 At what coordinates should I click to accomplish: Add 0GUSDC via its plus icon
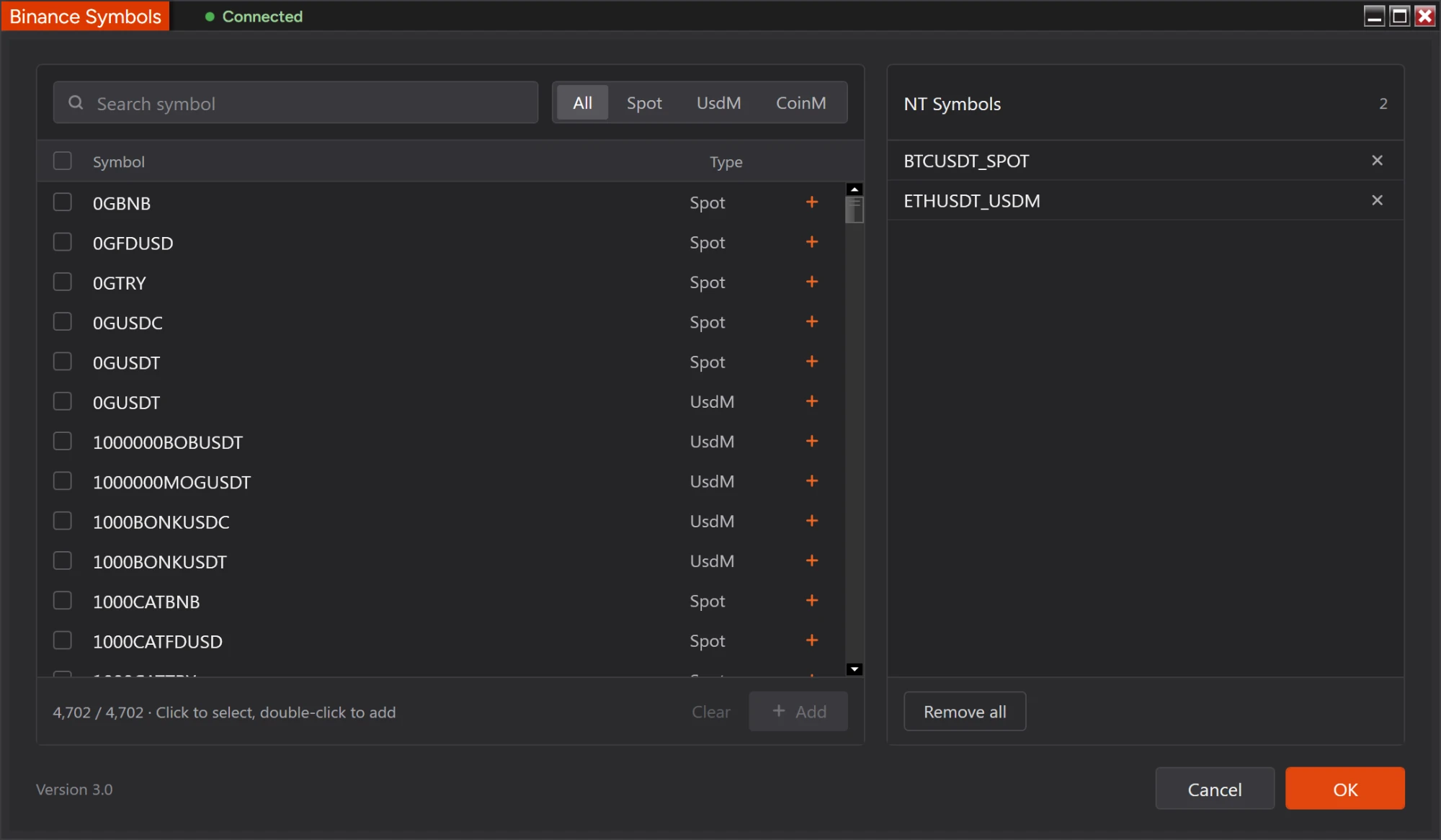point(812,322)
